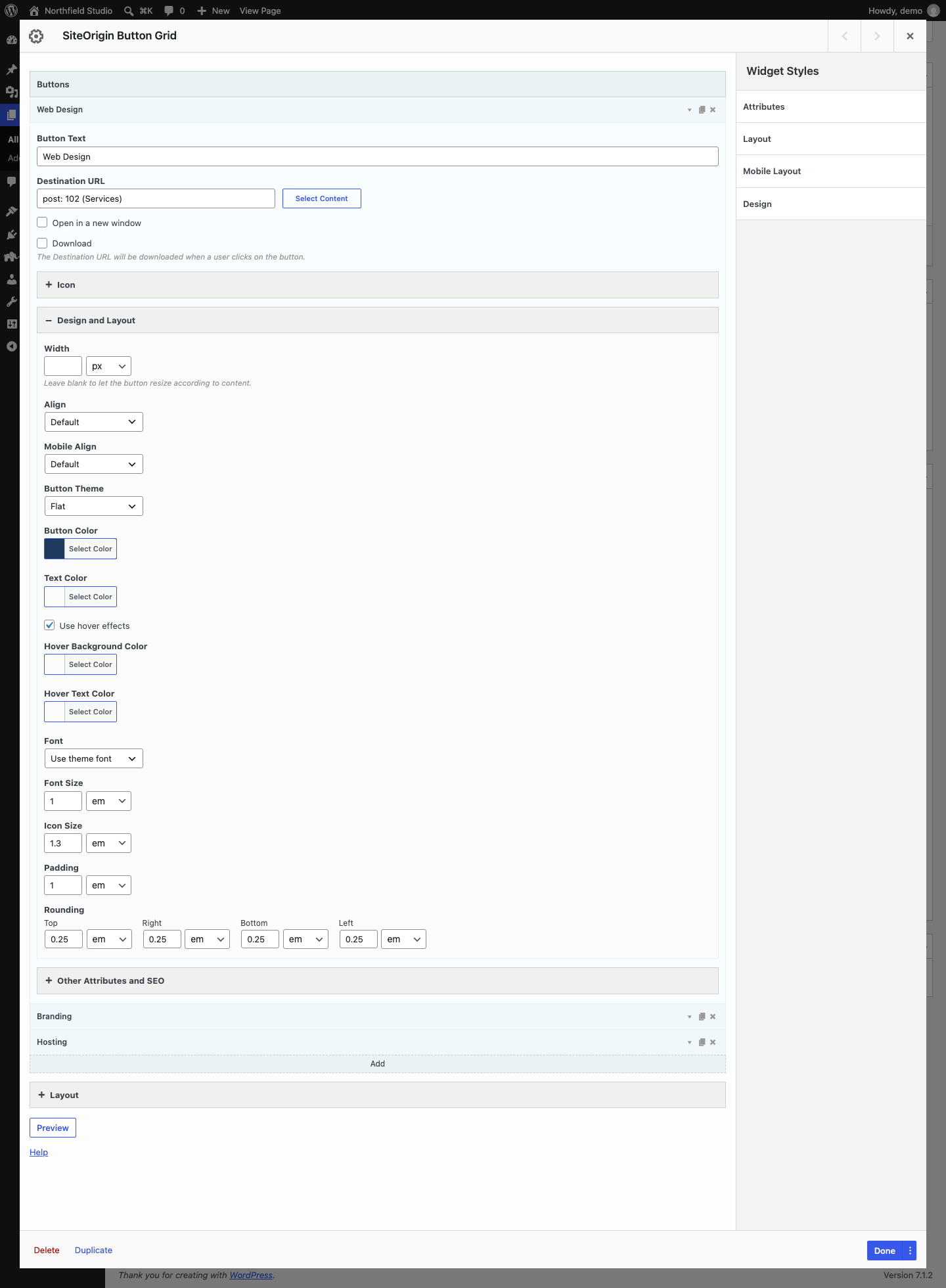Image resolution: width=946 pixels, height=1288 pixels.
Task: Click the Select Content button
Action: coord(322,198)
